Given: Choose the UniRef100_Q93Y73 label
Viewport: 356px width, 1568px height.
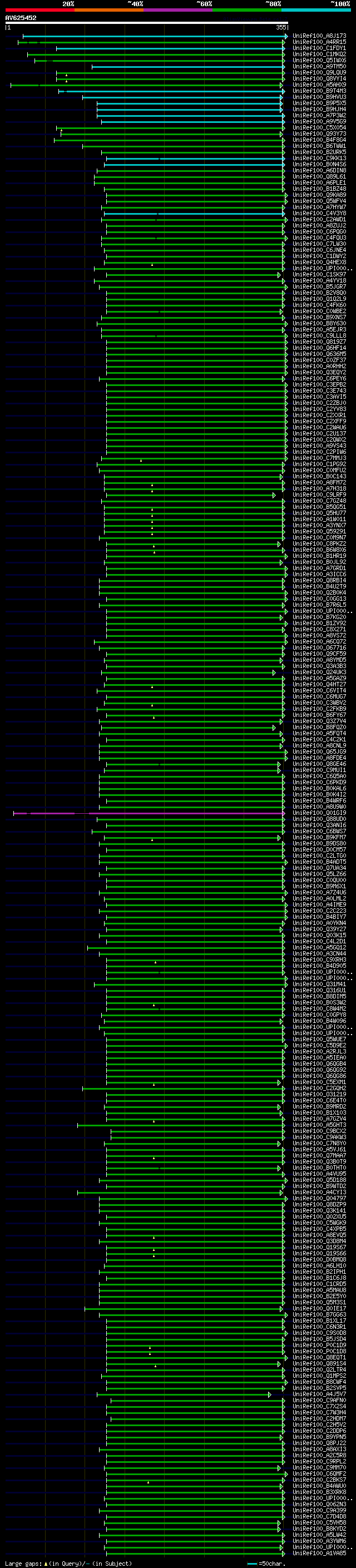Looking at the screenshot, I should (319, 134).
